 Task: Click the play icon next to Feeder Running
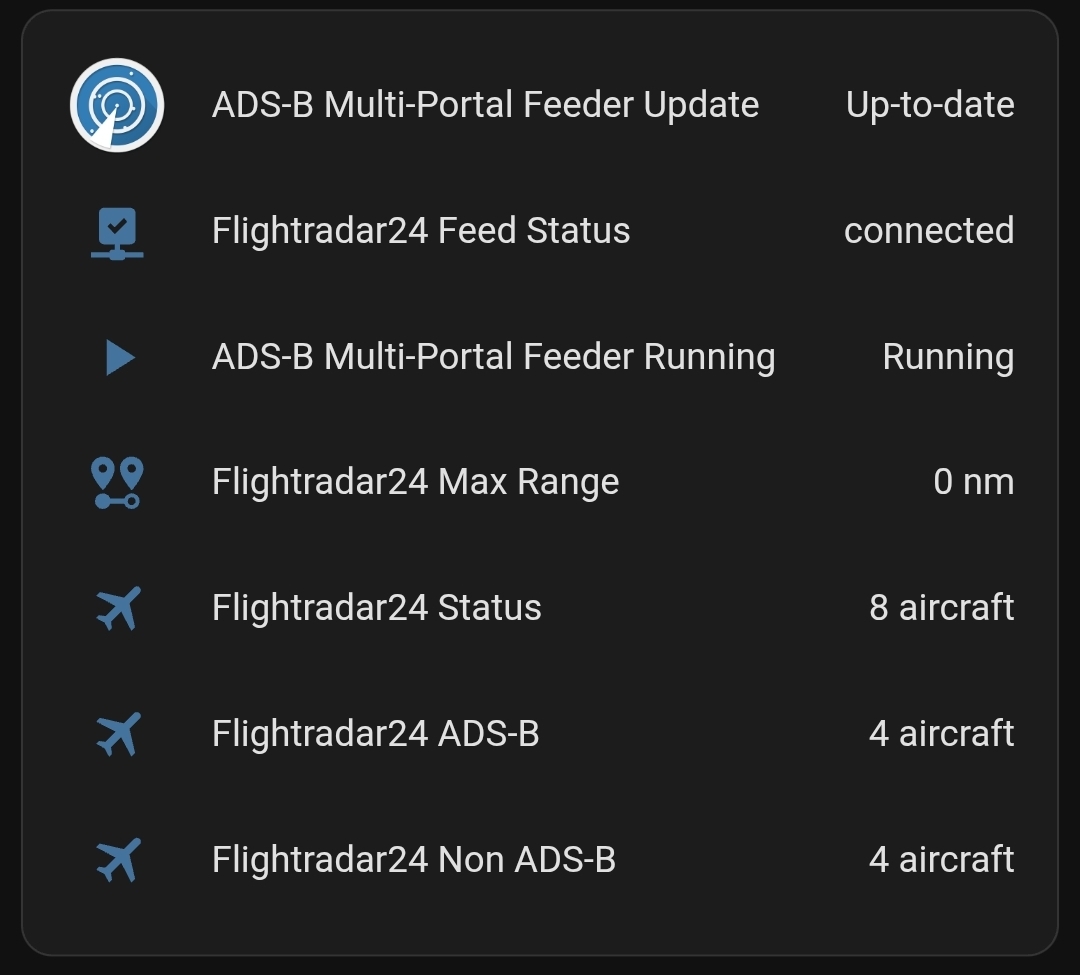(117, 357)
